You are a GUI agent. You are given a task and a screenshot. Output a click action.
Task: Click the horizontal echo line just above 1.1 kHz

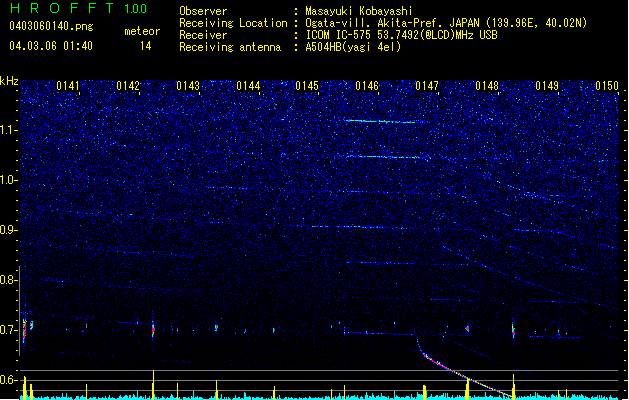pos(380,121)
